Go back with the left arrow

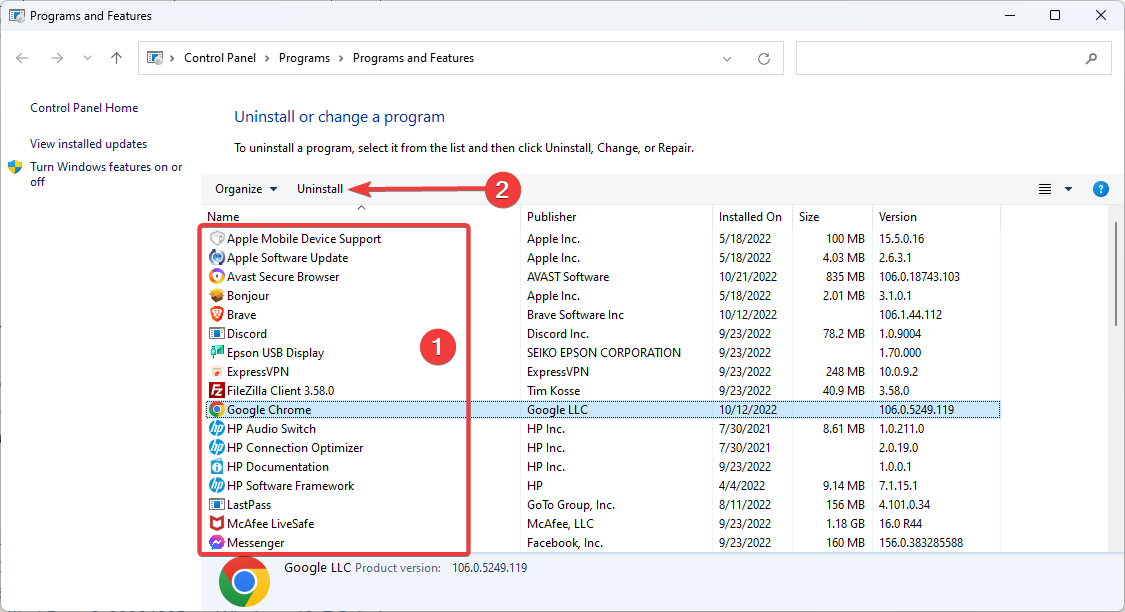tap(22, 58)
